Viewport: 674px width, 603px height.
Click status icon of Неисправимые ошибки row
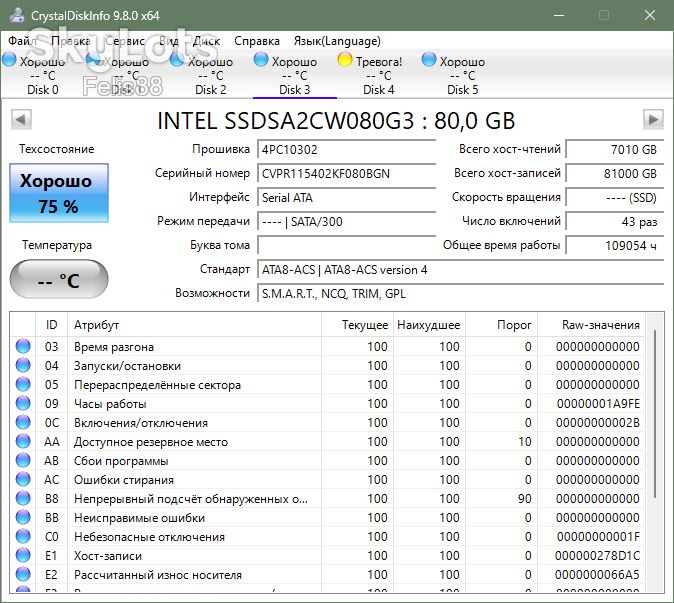pos(23,518)
